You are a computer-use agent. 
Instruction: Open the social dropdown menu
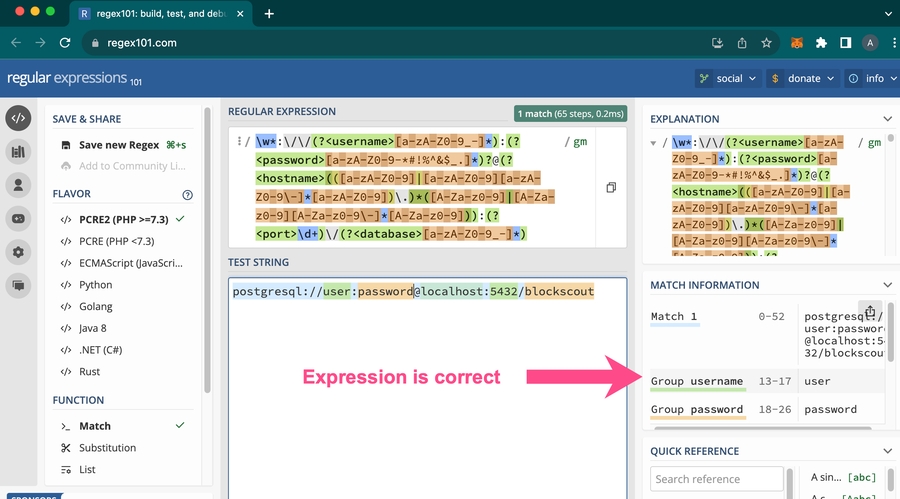728,79
